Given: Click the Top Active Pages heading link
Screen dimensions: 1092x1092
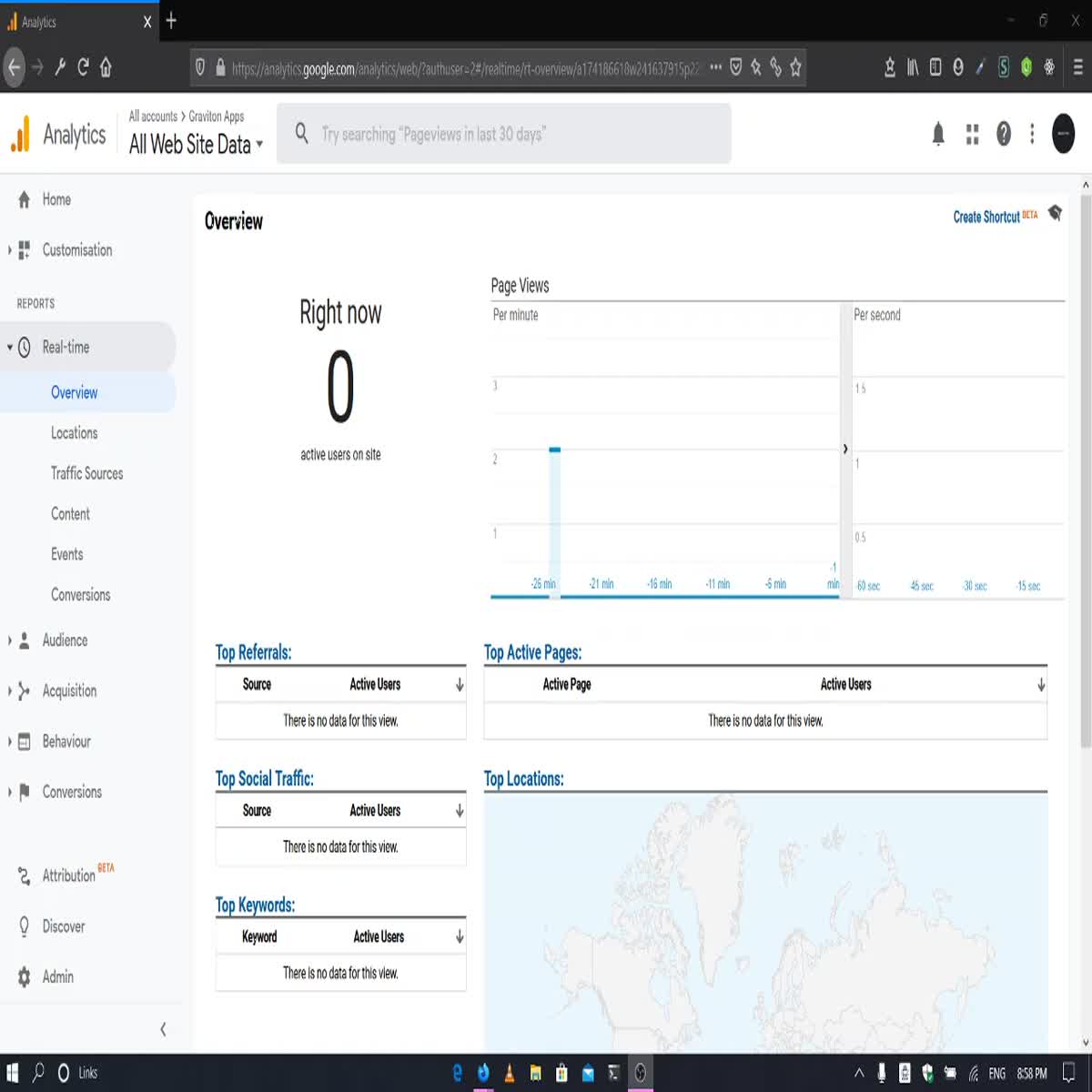Looking at the screenshot, I should [x=532, y=652].
